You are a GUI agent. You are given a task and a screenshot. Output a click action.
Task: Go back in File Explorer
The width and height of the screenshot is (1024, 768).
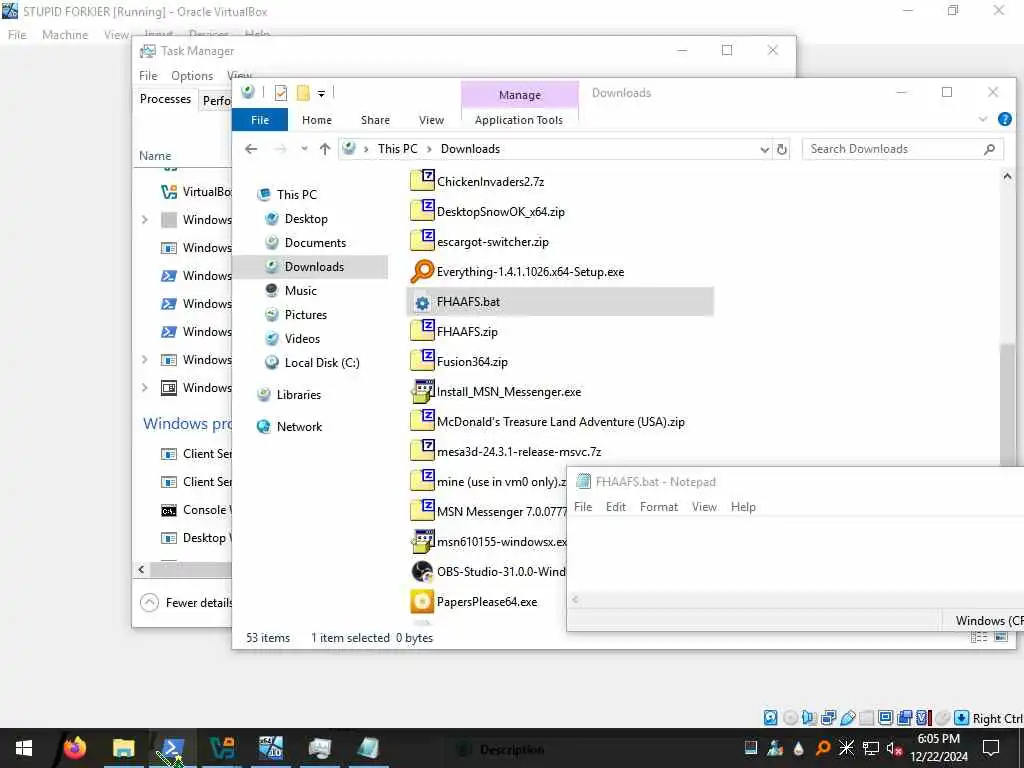[251, 149]
